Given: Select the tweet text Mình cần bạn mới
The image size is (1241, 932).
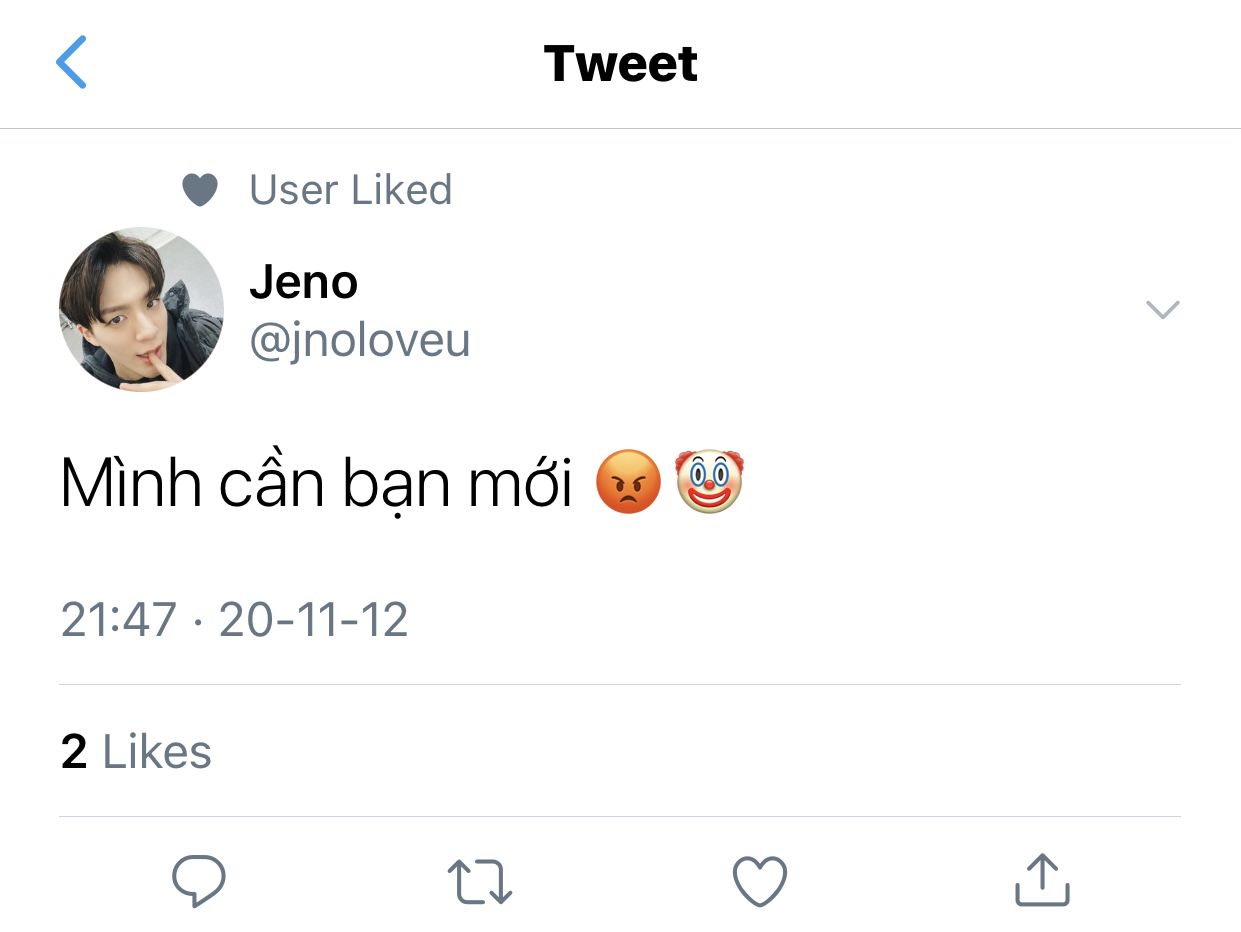Looking at the screenshot, I should 316,483.
